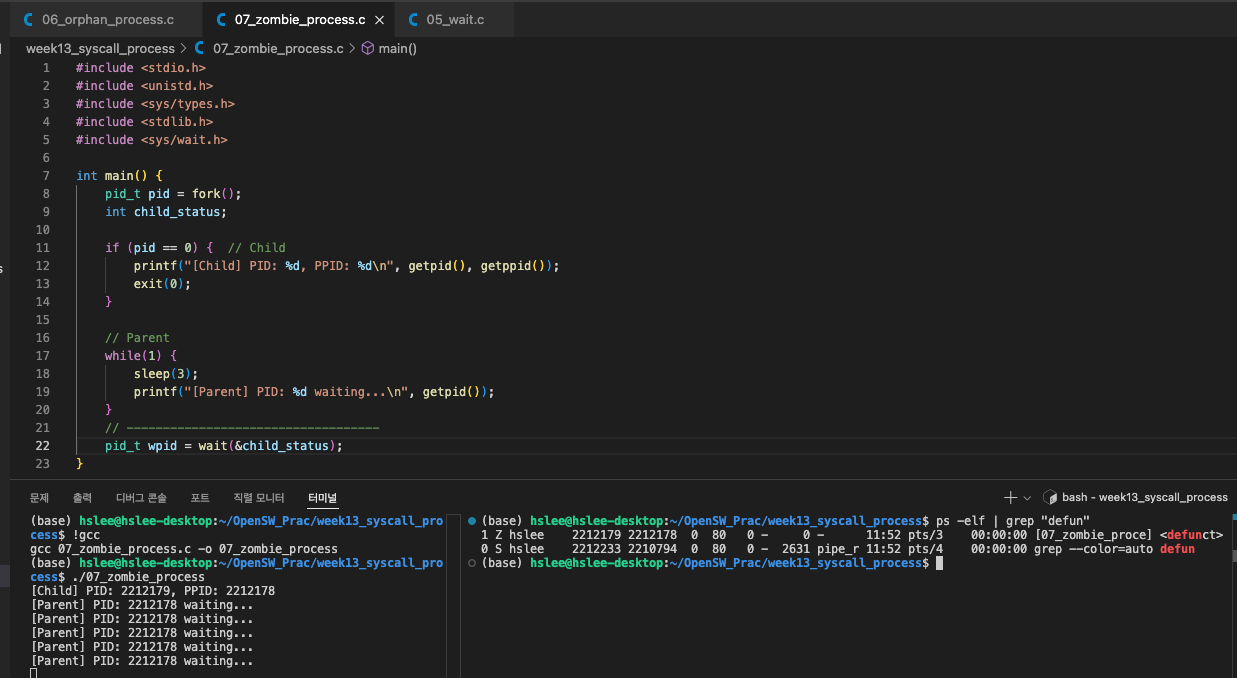
Task: Click the '// Parent' comment line
Action: pos(137,338)
